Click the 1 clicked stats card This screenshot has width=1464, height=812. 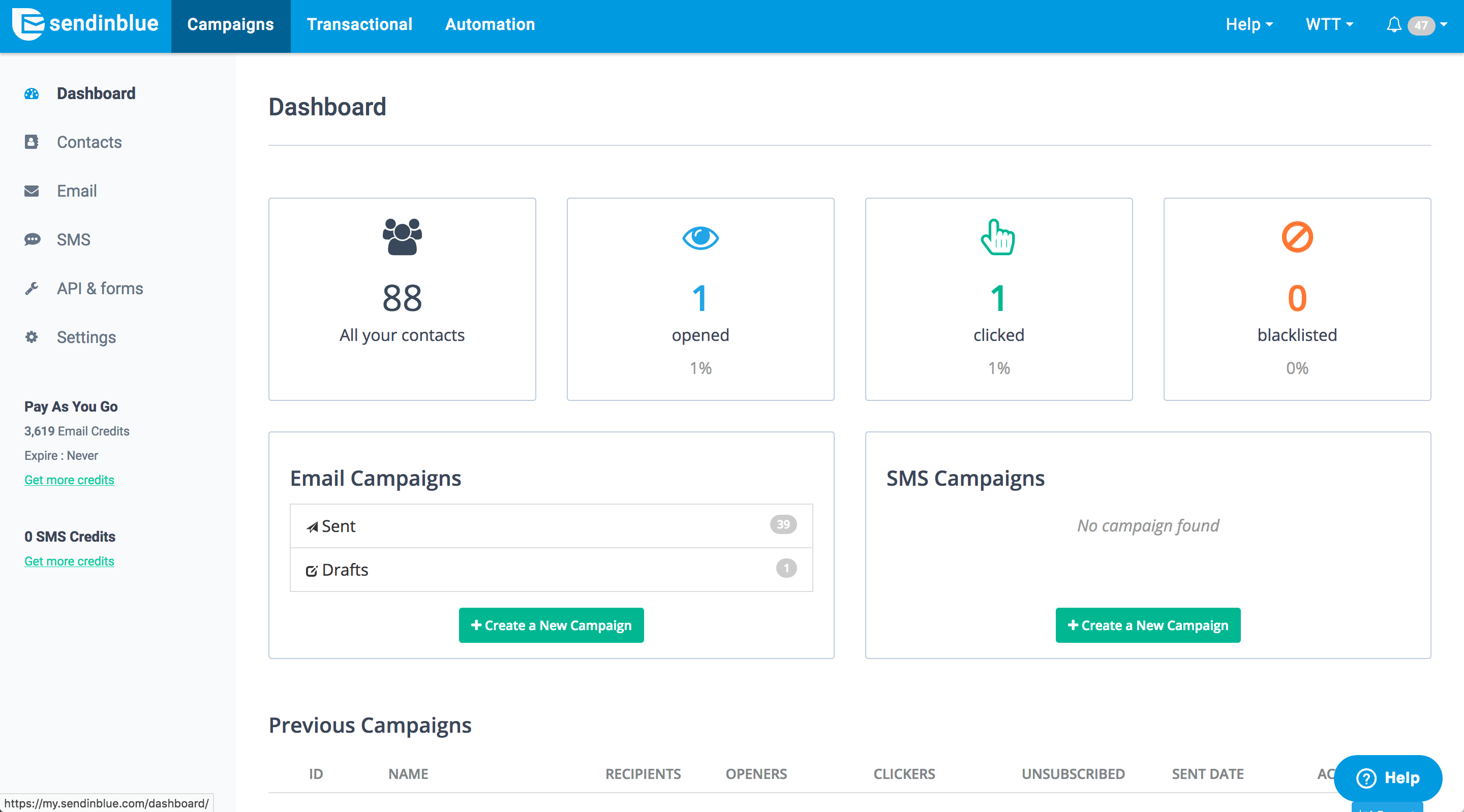click(998, 299)
